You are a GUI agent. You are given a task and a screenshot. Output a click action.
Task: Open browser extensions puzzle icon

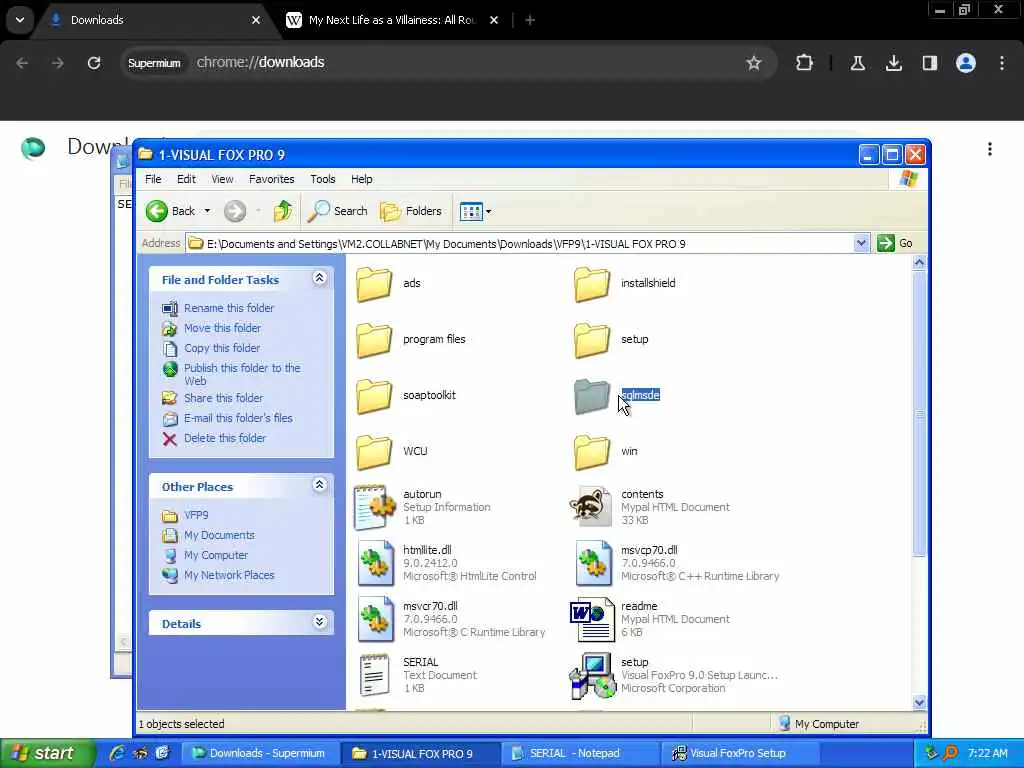pos(805,63)
